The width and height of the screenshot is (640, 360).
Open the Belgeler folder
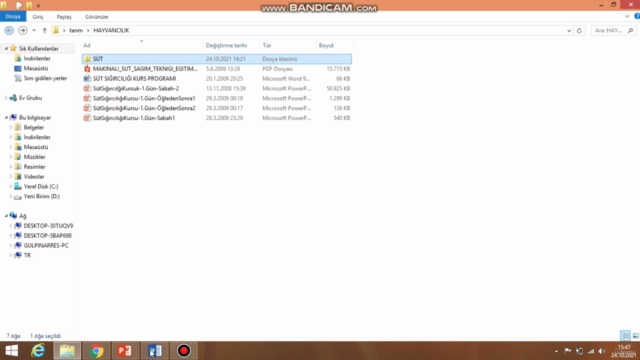point(33,127)
